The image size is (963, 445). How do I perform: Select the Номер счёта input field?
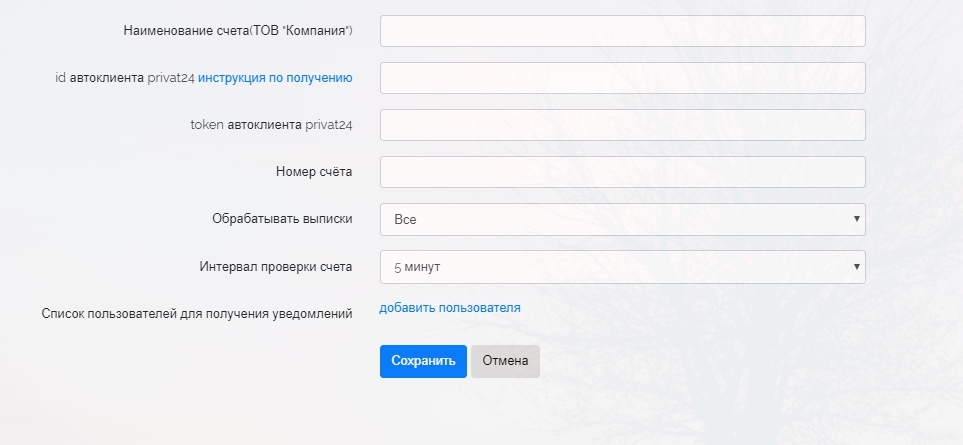622,172
